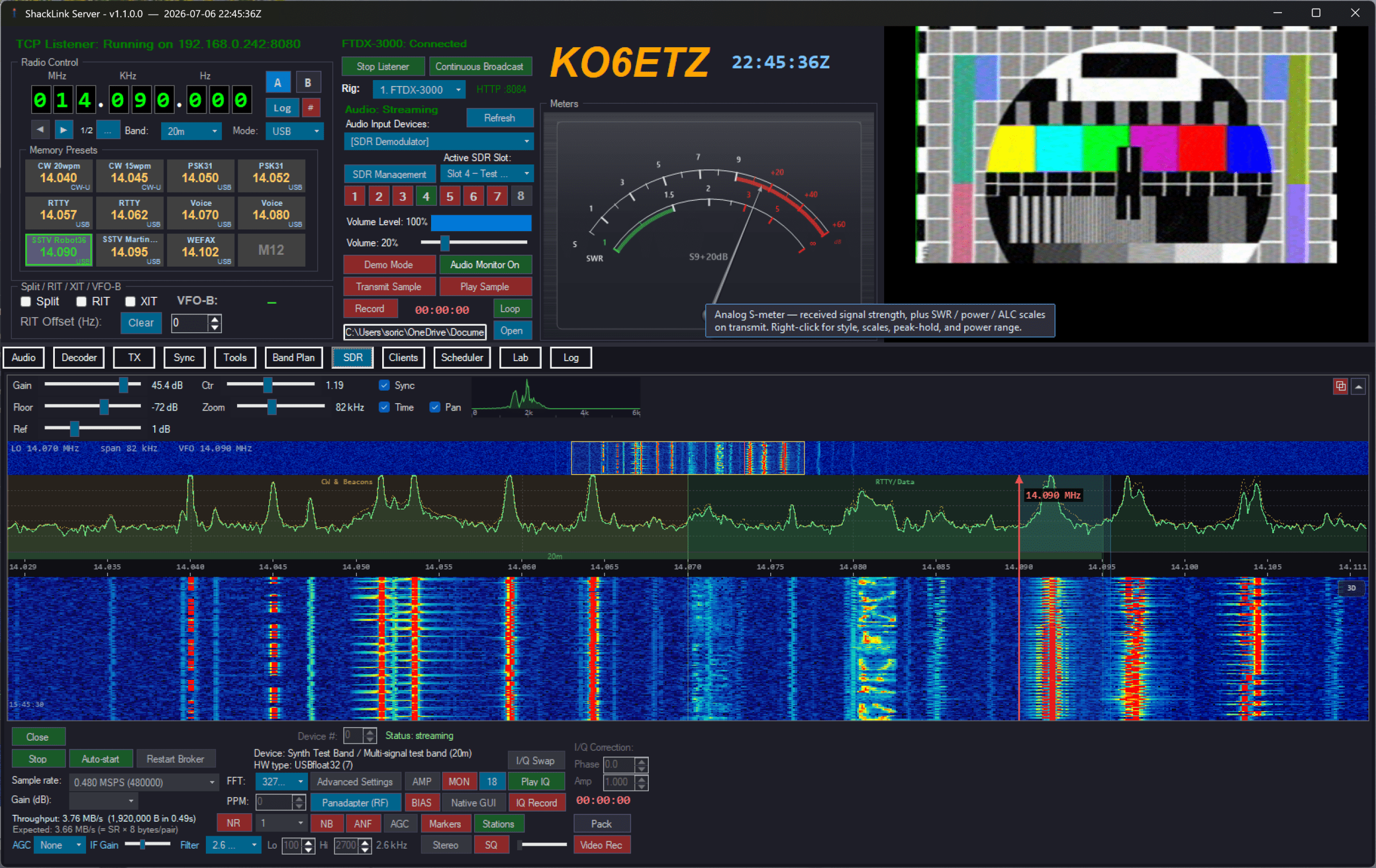Step frequency up with right arrow button
Screen dimensions: 1376x868
63,130
